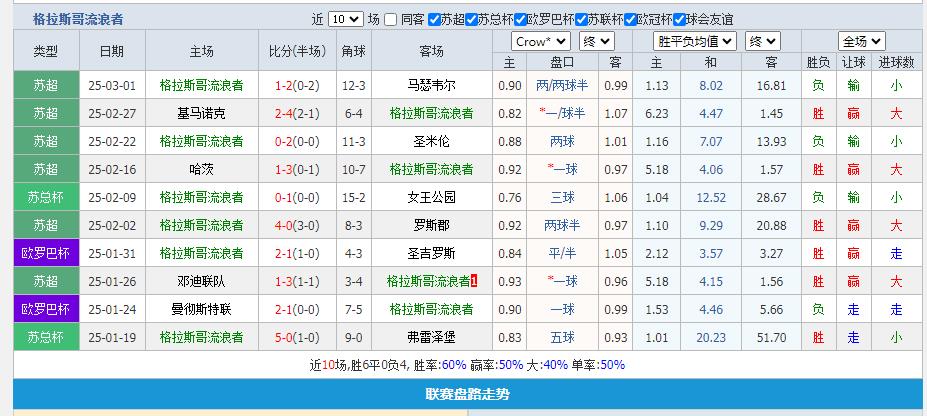Open the 基马诺克 home team link
This screenshot has width=927, height=416.
pyautogui.click(x=201, y=113)
